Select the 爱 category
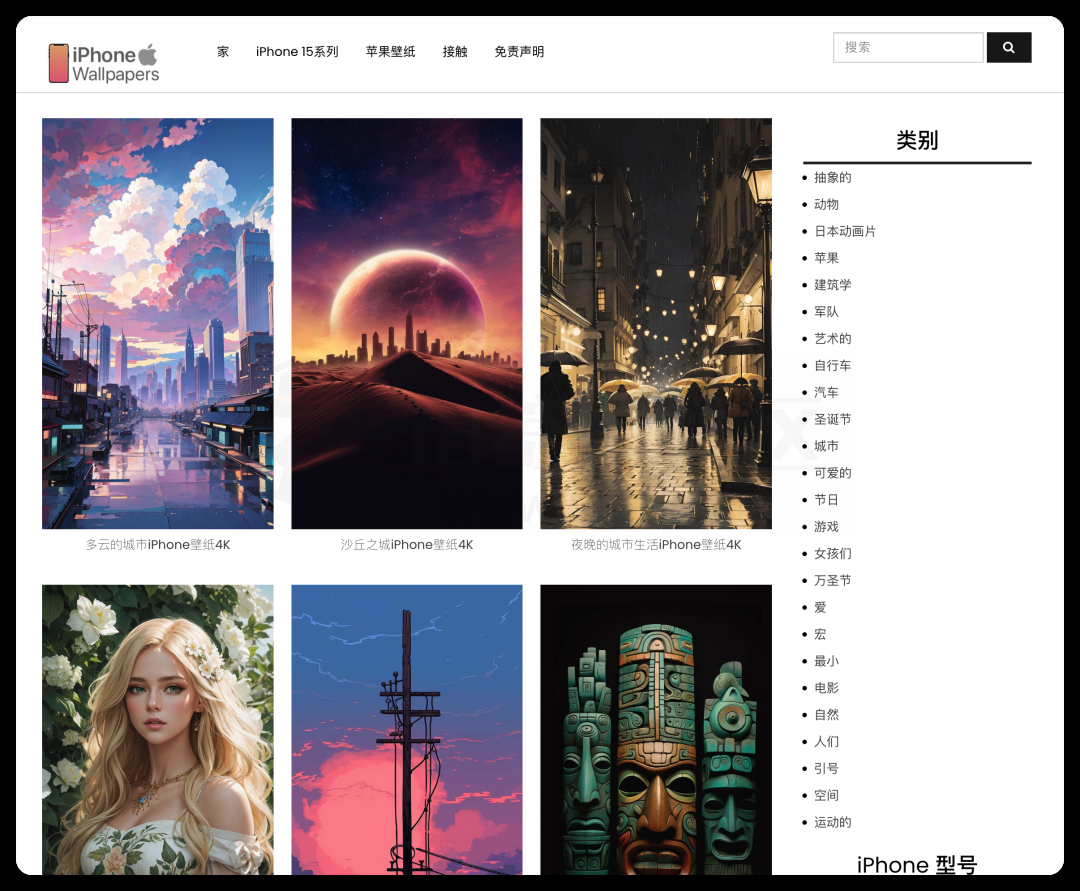Viewport: 1080px width, 891px height. 820,607
